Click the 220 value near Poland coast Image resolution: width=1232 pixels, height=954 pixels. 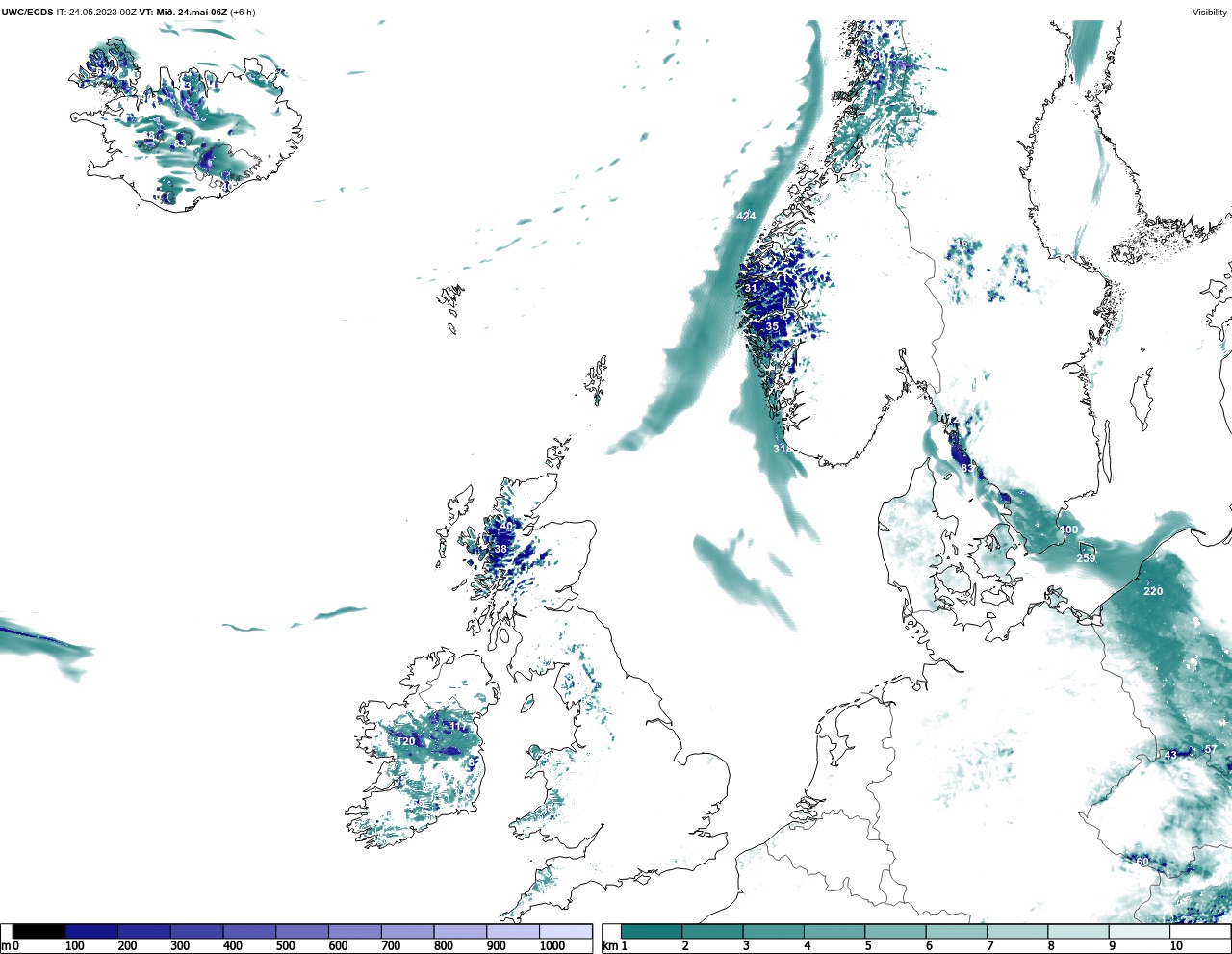pos(1153,591)
